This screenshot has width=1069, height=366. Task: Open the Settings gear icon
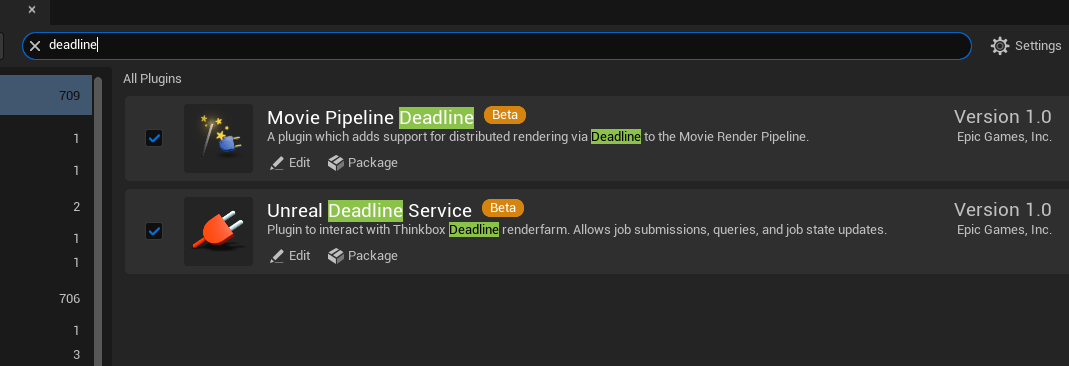pos(999,46)
